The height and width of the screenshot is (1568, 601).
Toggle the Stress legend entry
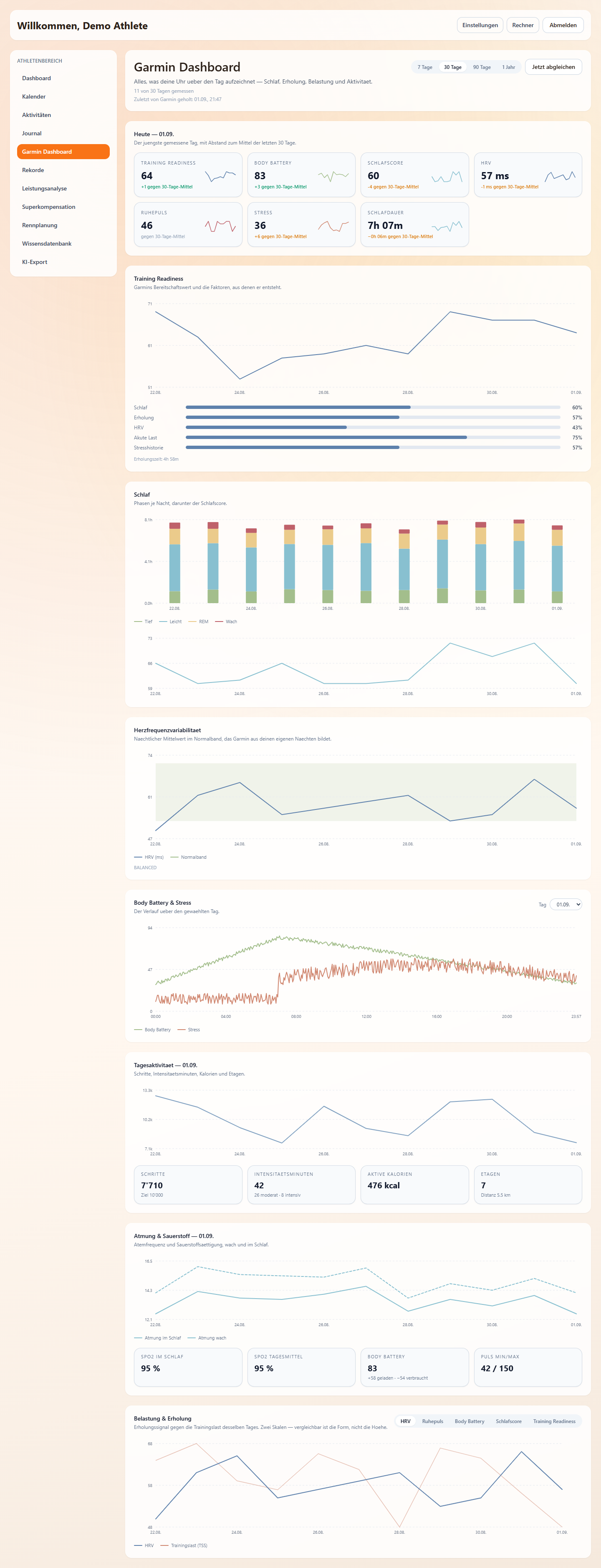(189, 1030)
